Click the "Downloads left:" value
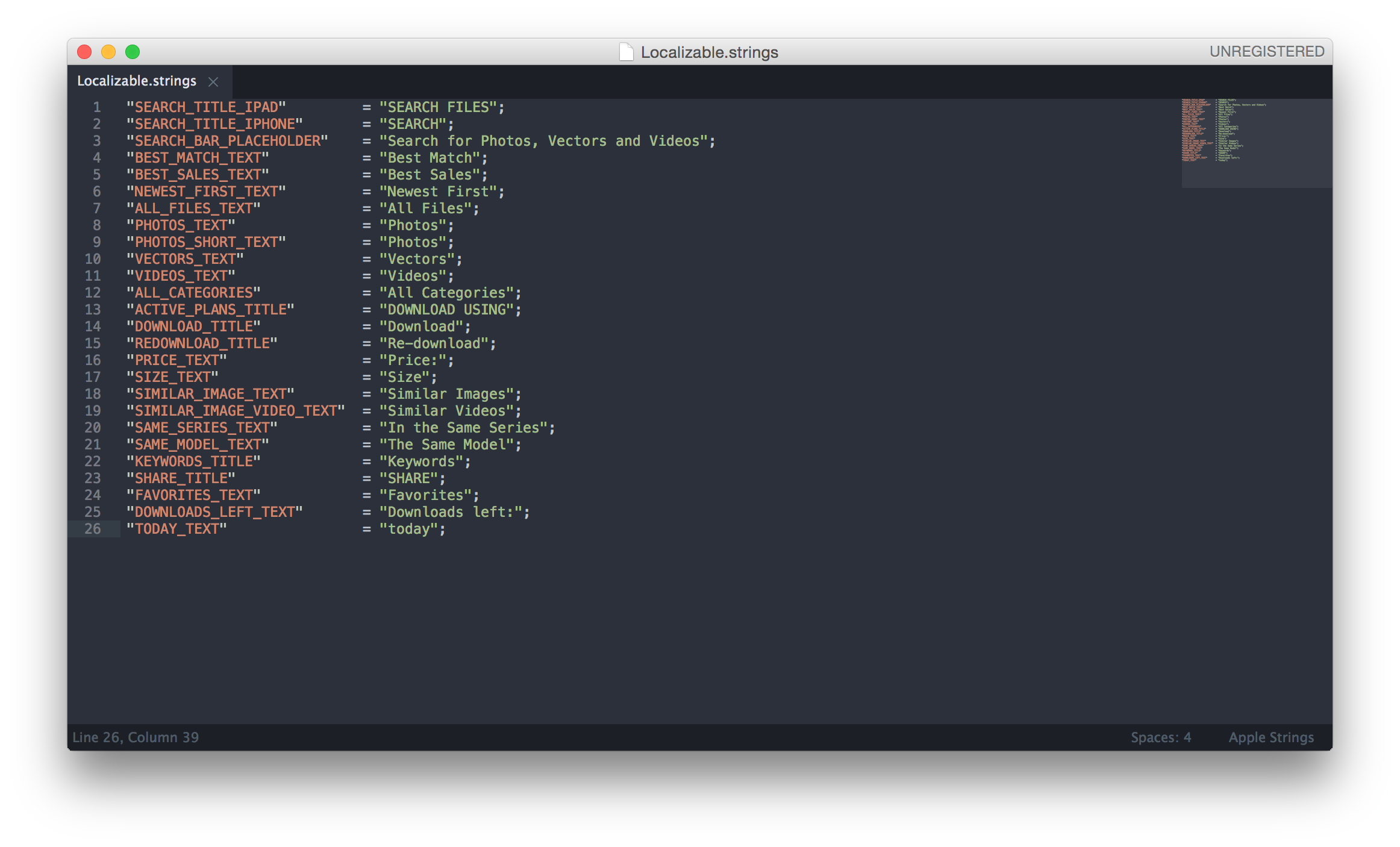This screenshot has width=1400, height=847. (451, 511)
